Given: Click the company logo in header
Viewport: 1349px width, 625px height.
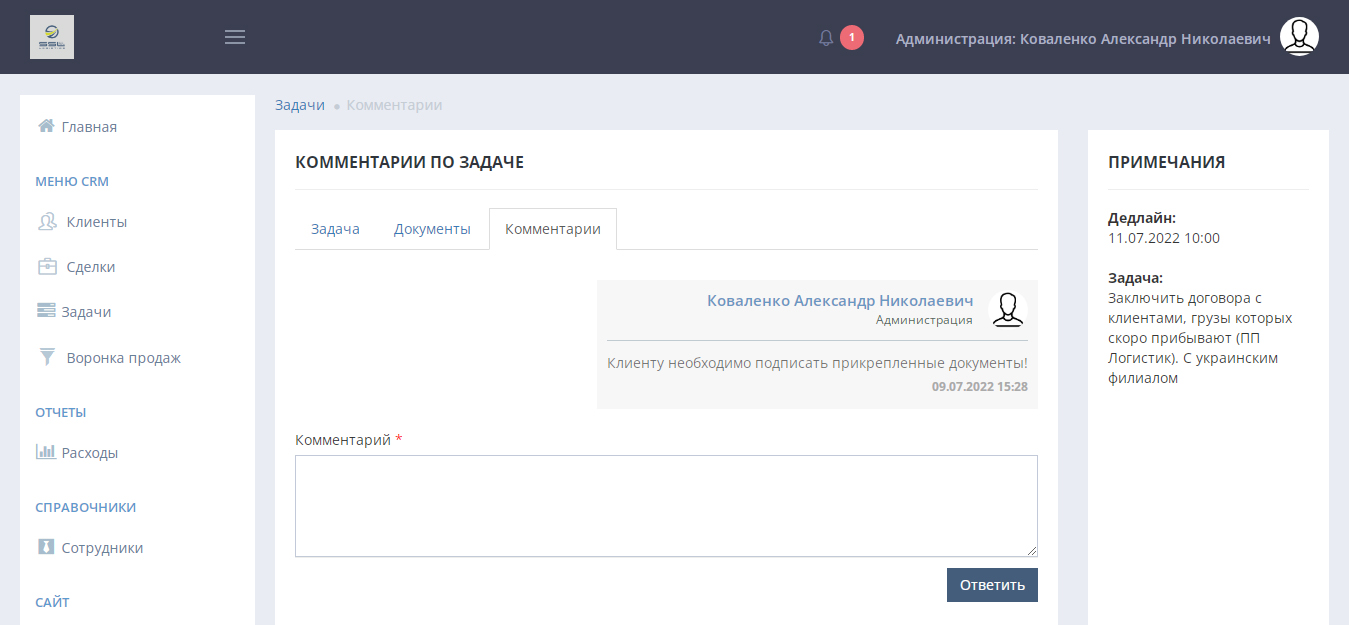Looking at the screenshot, I should point(52,37).
